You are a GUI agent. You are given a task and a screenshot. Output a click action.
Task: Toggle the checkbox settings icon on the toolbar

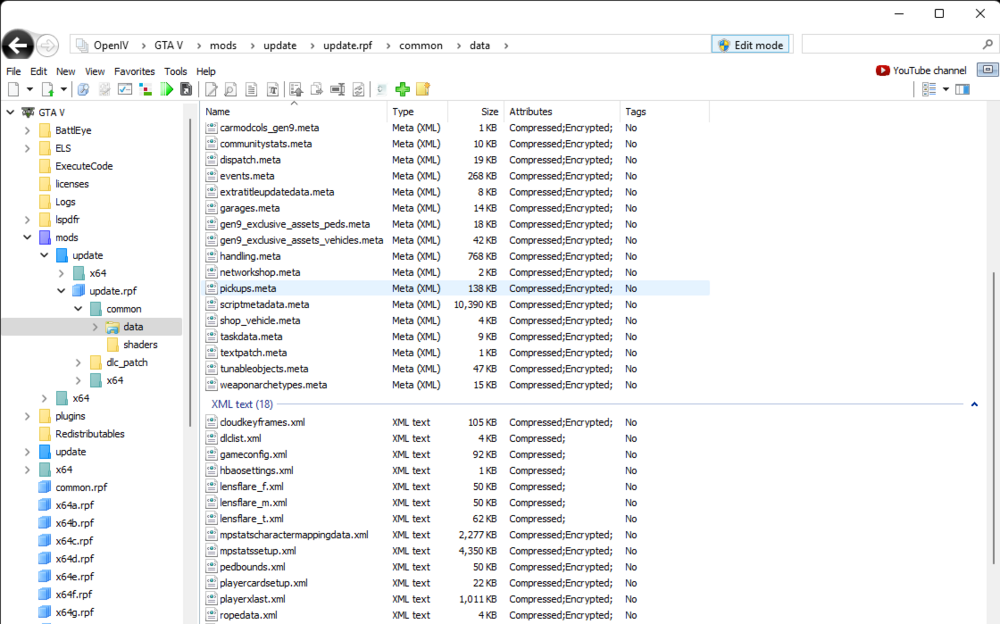click(x=124, y=89)
